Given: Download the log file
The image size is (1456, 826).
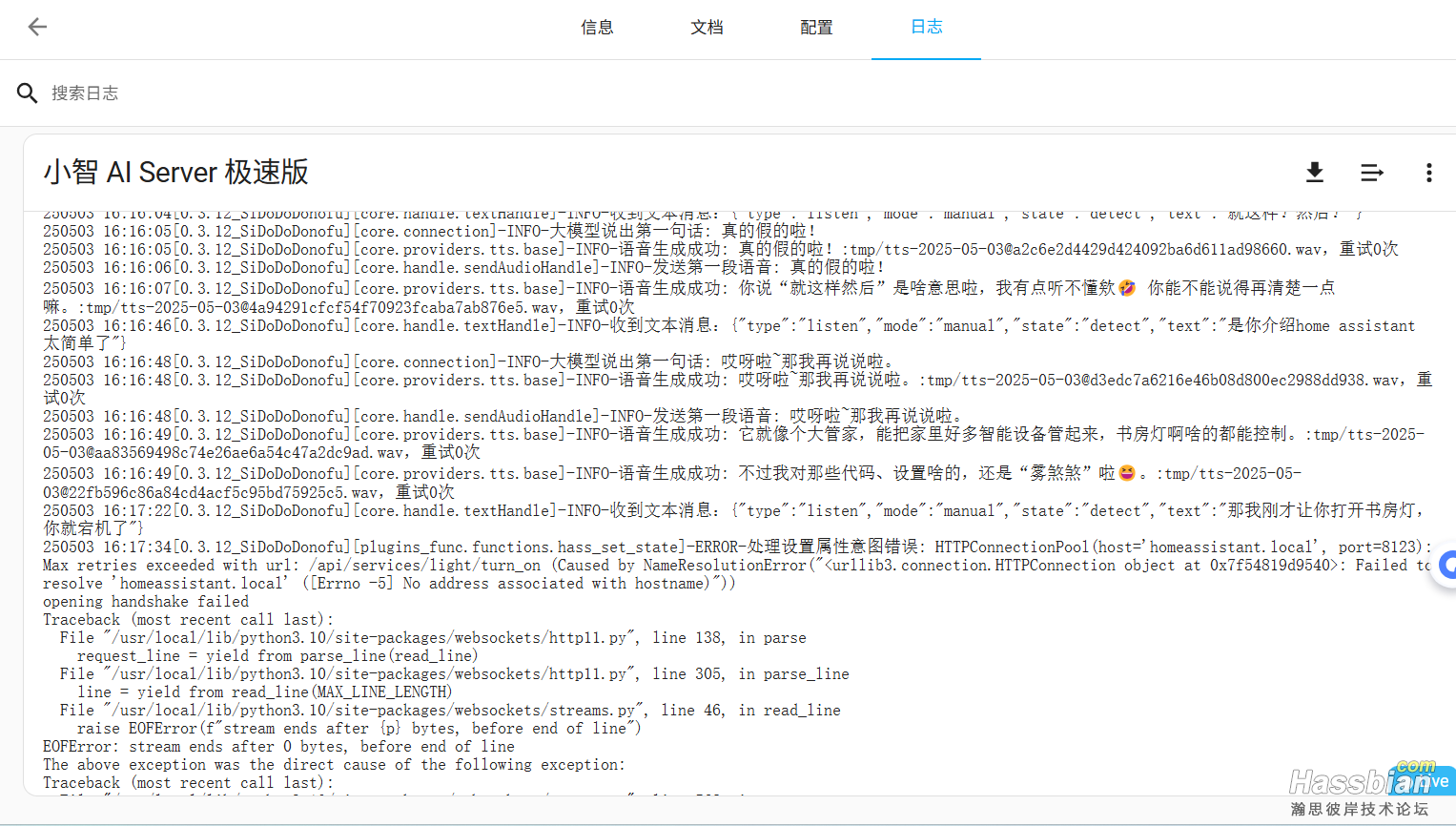Looking at the screenshot, I should click(1315, 173).
